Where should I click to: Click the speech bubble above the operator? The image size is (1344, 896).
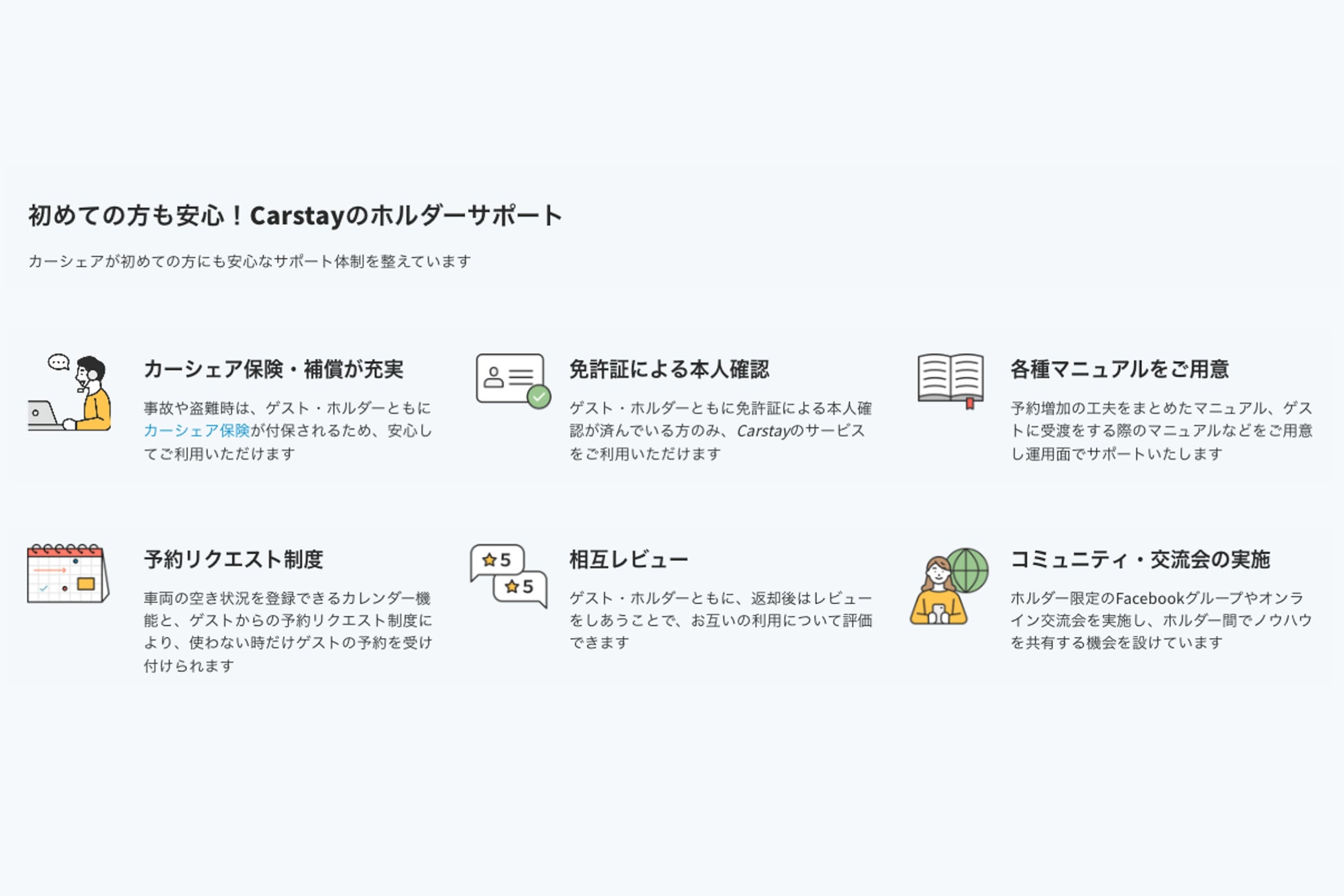click(59, 362)
